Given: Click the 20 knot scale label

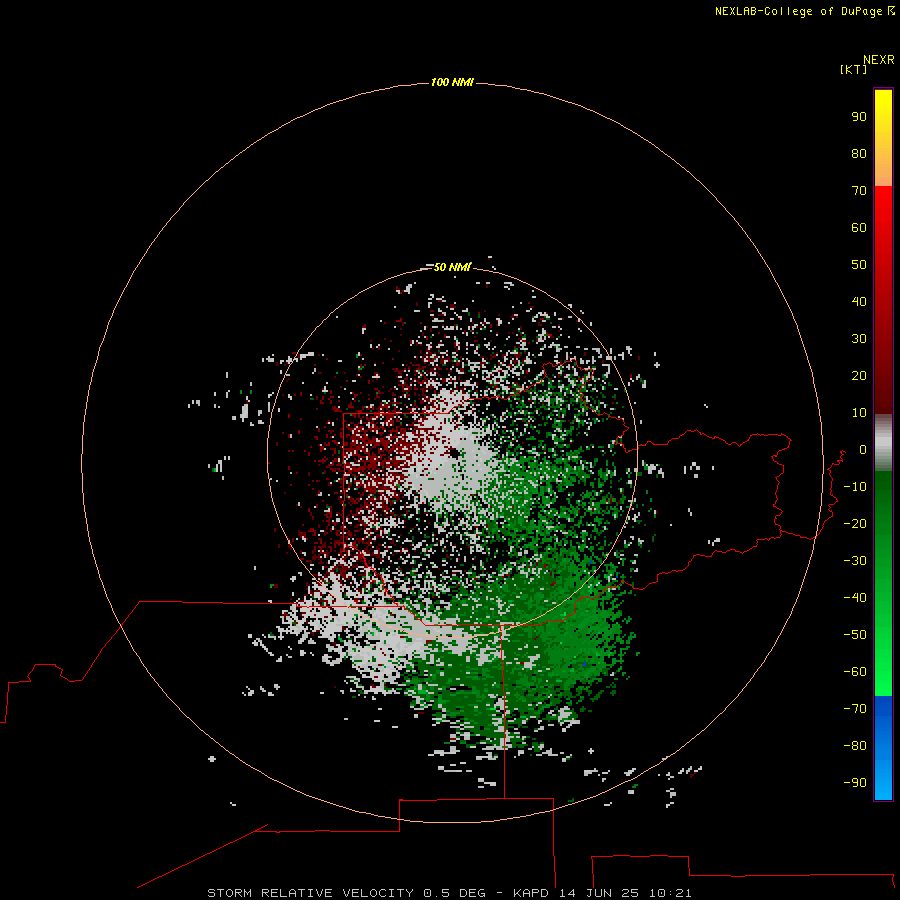Looking at the screenshot, I should tap(859, 375).
